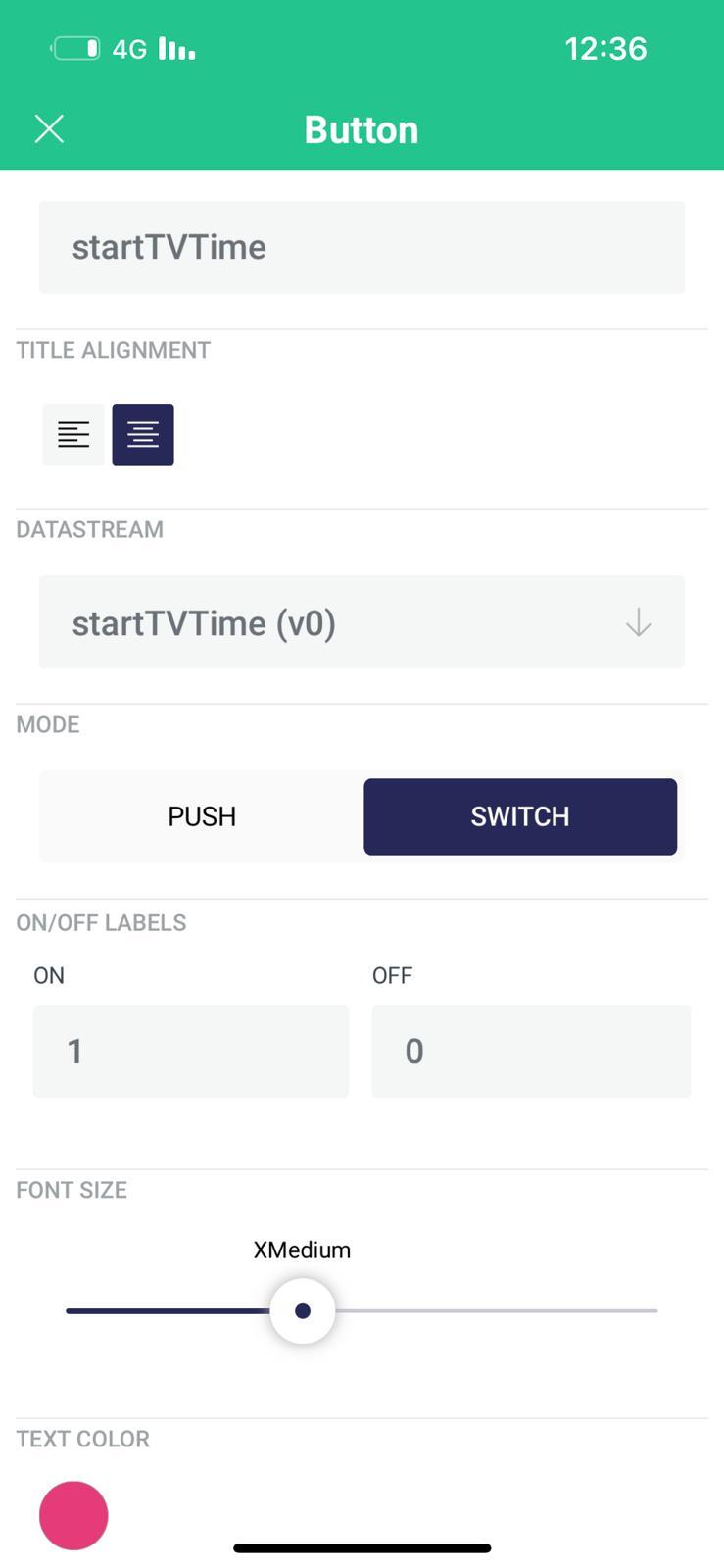Click the filled left part of font slider
The height and width of the screenshot is (1568, 724).
167,1310
